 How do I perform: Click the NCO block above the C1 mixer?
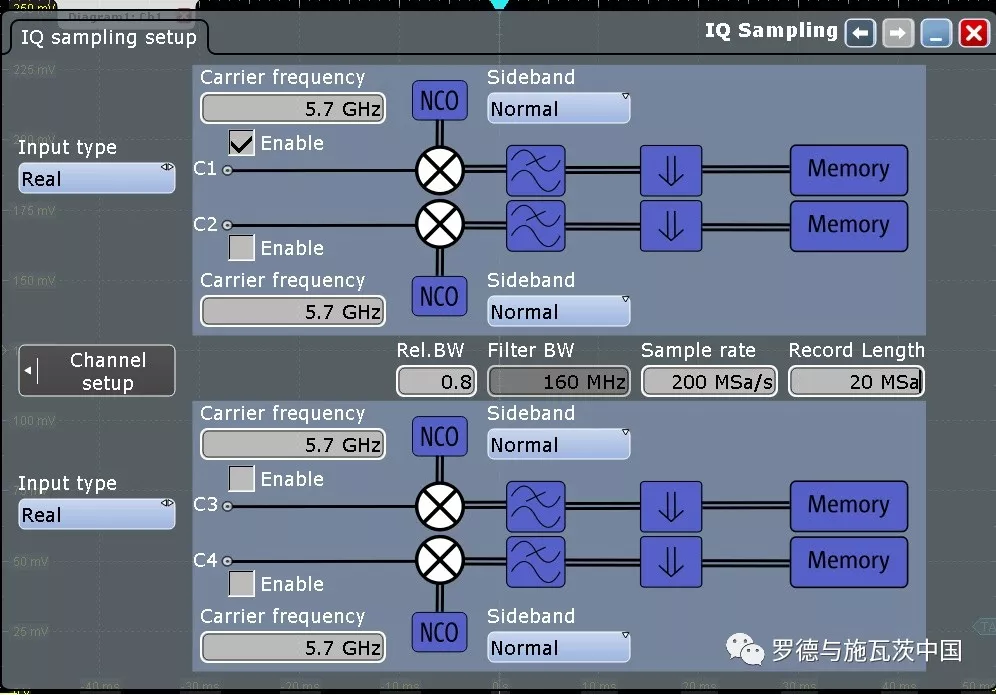439,101
